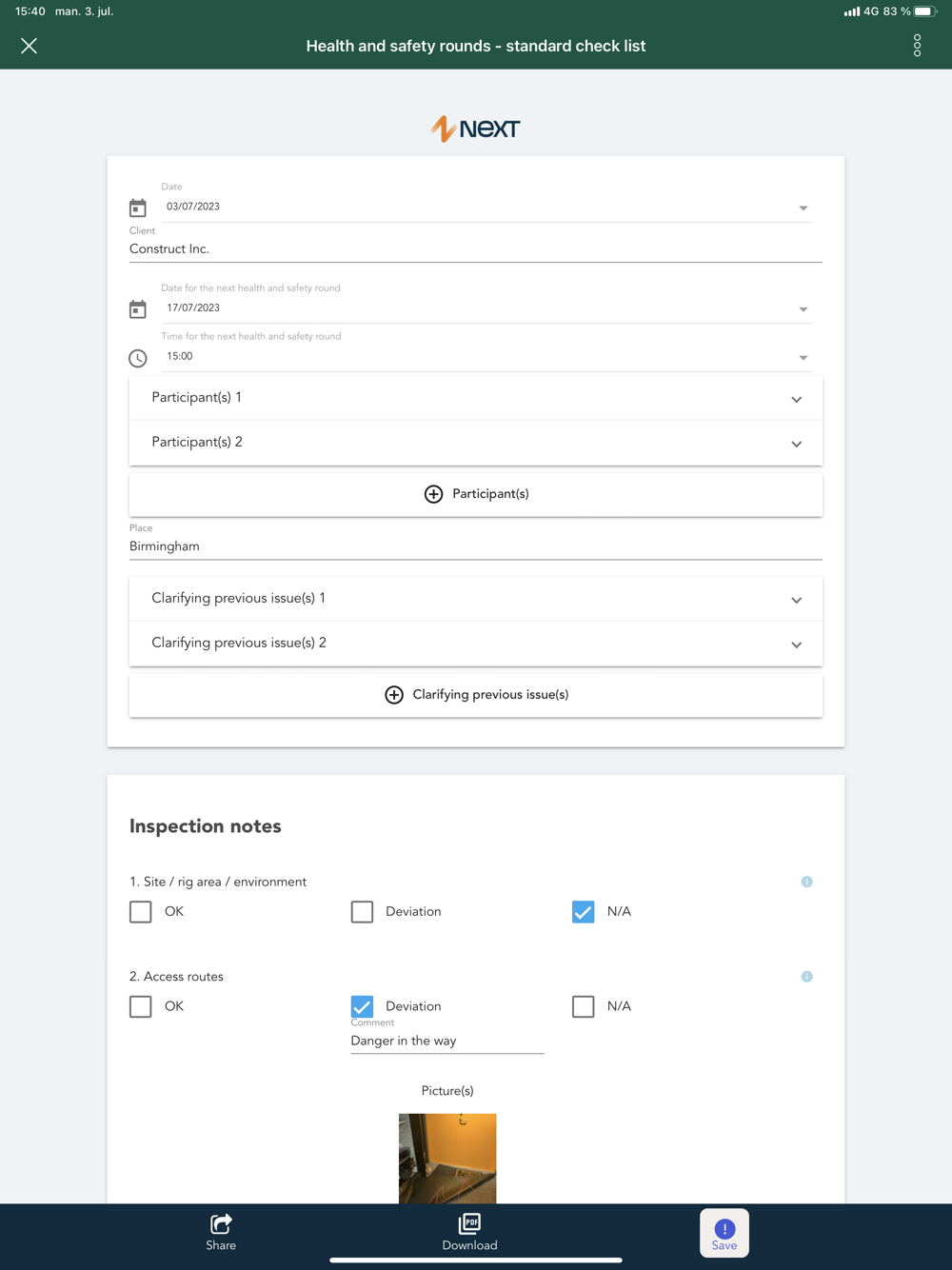Viewport: 952px width, 1270px height.
Task: Click the info icon for Access routes
Action: [x=806, y=977]
